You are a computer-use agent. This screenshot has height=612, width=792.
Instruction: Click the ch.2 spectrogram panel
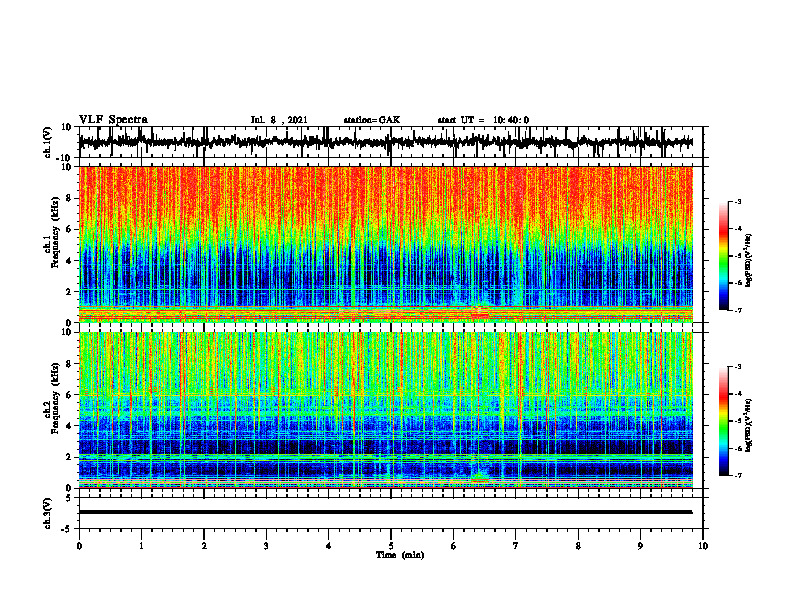click(385, 410)
